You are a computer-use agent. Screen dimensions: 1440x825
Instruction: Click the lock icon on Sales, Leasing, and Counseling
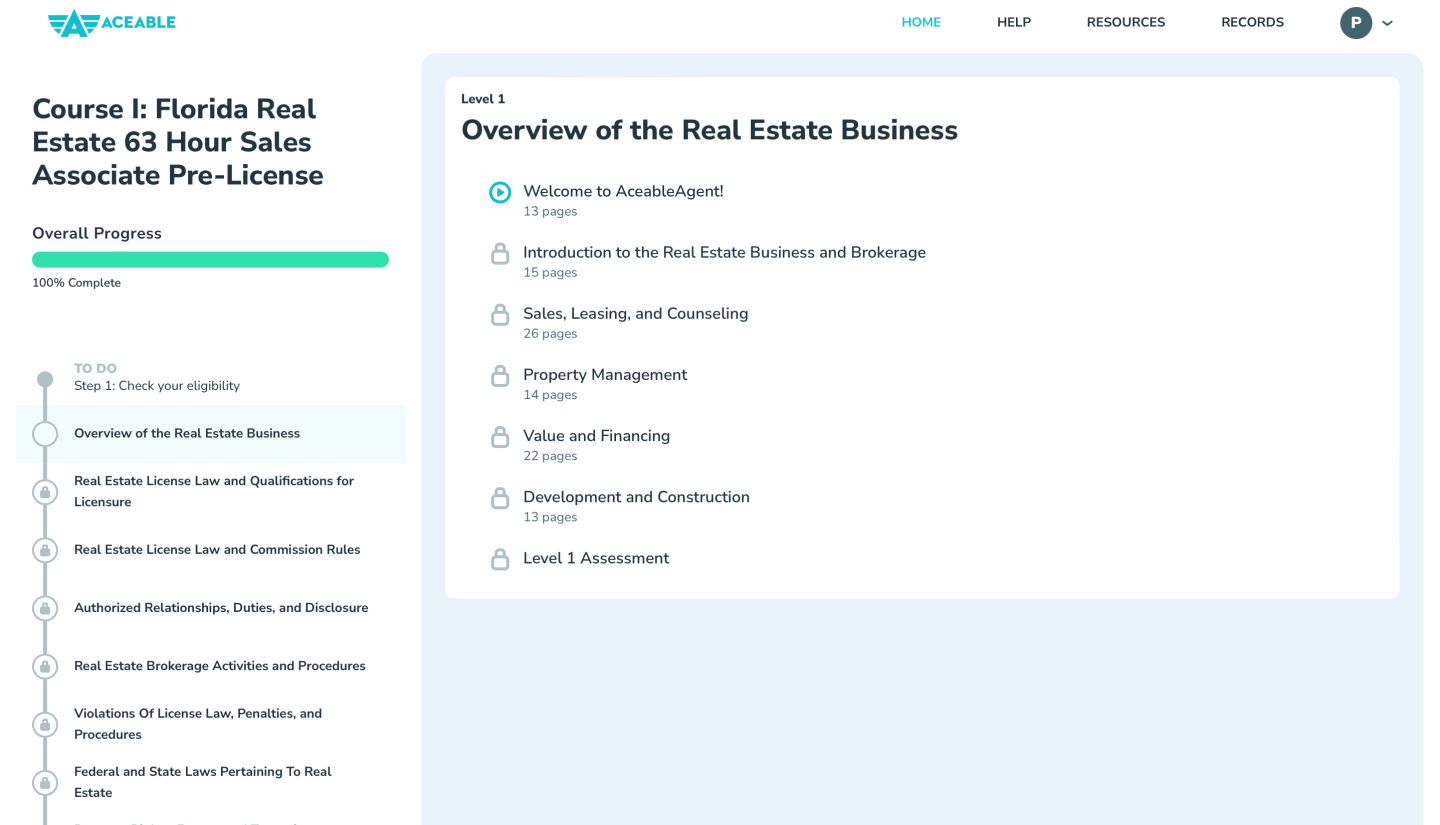[x=500, y=314]
